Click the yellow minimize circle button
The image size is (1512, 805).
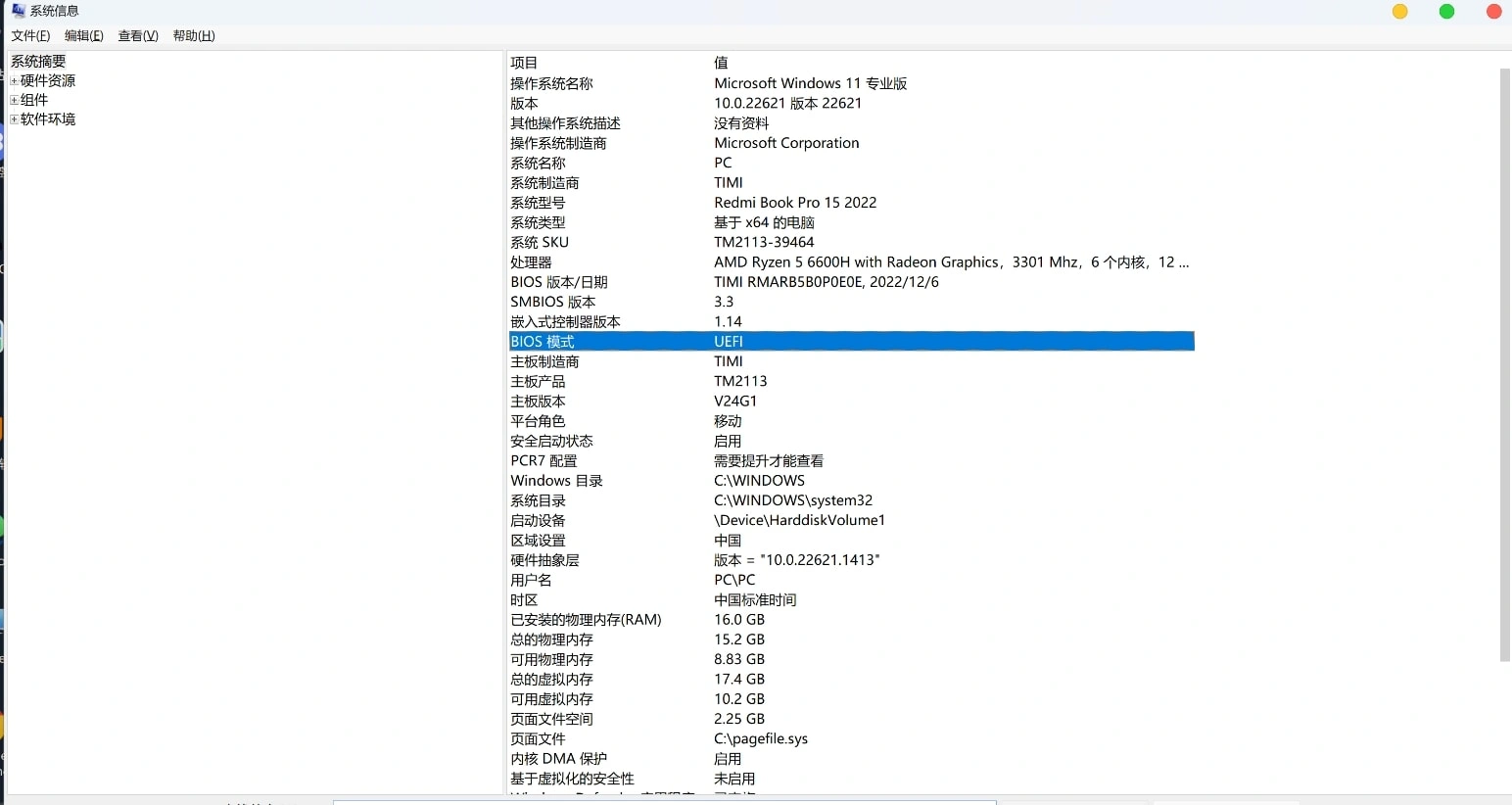[1399, 12]
